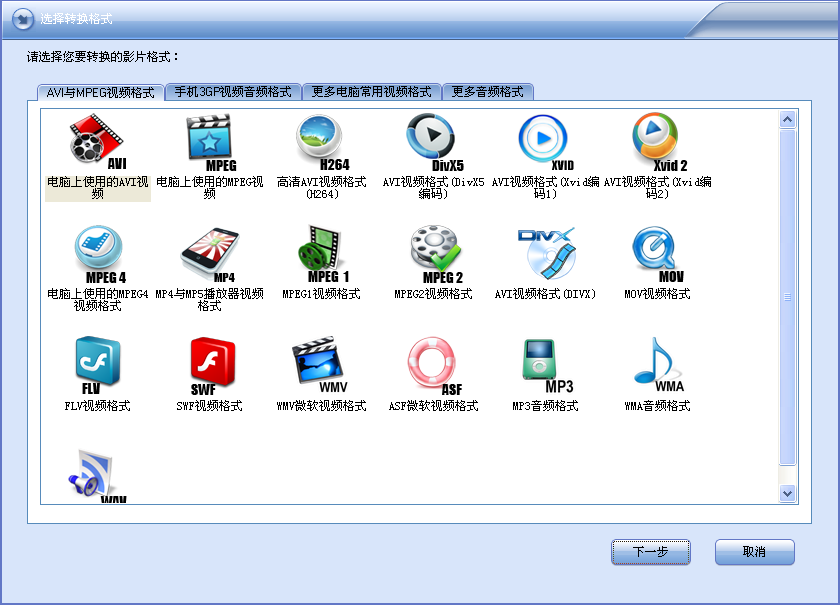Pick the MPEG 4 format icon
This screenshot has height=605, width=840.
pos(97,253)
